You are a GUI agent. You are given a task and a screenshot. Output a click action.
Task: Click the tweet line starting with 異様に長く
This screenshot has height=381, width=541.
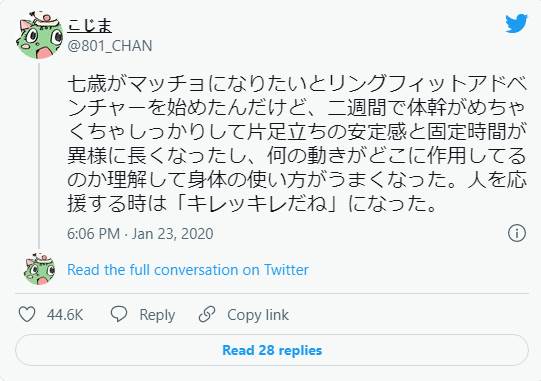pos(297,156)
